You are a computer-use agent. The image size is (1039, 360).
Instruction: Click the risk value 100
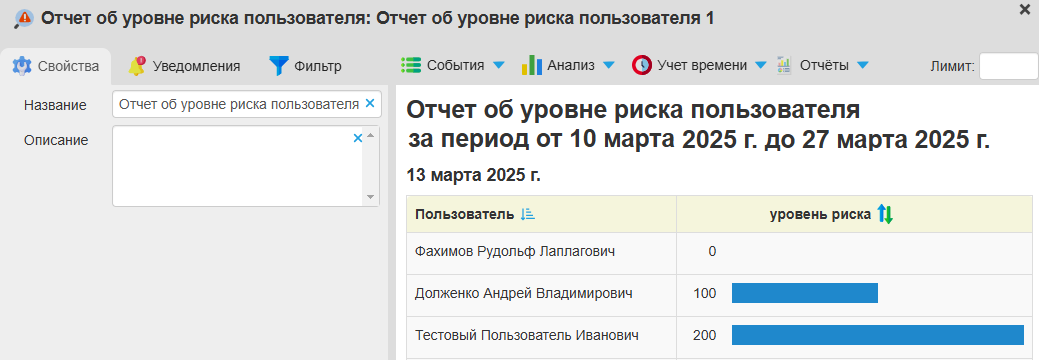[704, 294]
